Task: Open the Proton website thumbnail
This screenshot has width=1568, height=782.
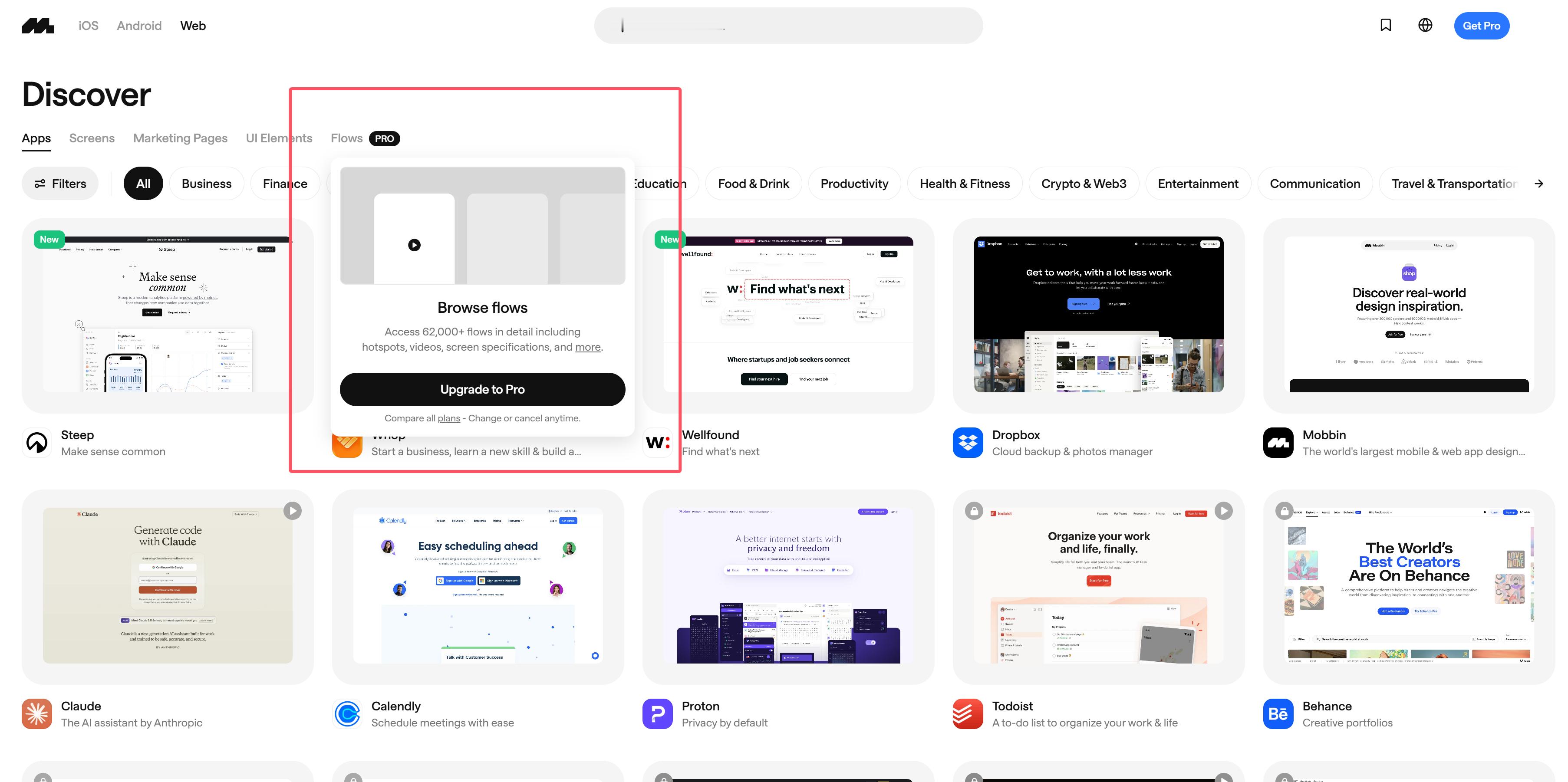Action: 788,585
